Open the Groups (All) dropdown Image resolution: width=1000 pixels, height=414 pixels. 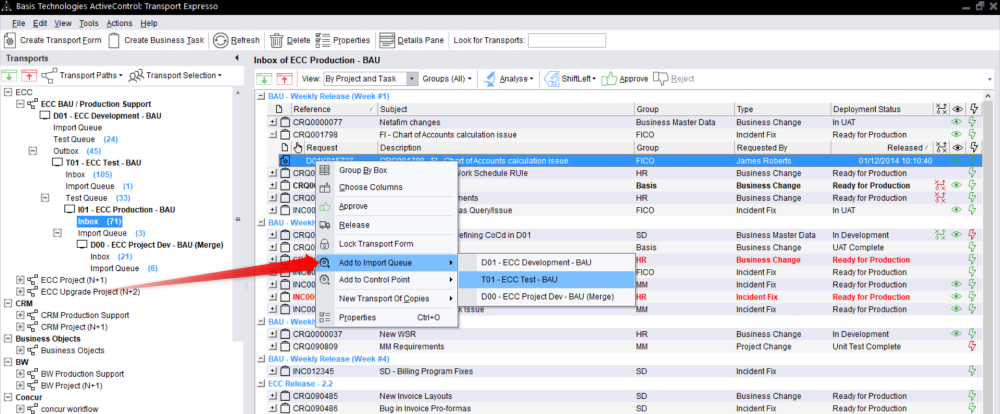click(447, 79)
